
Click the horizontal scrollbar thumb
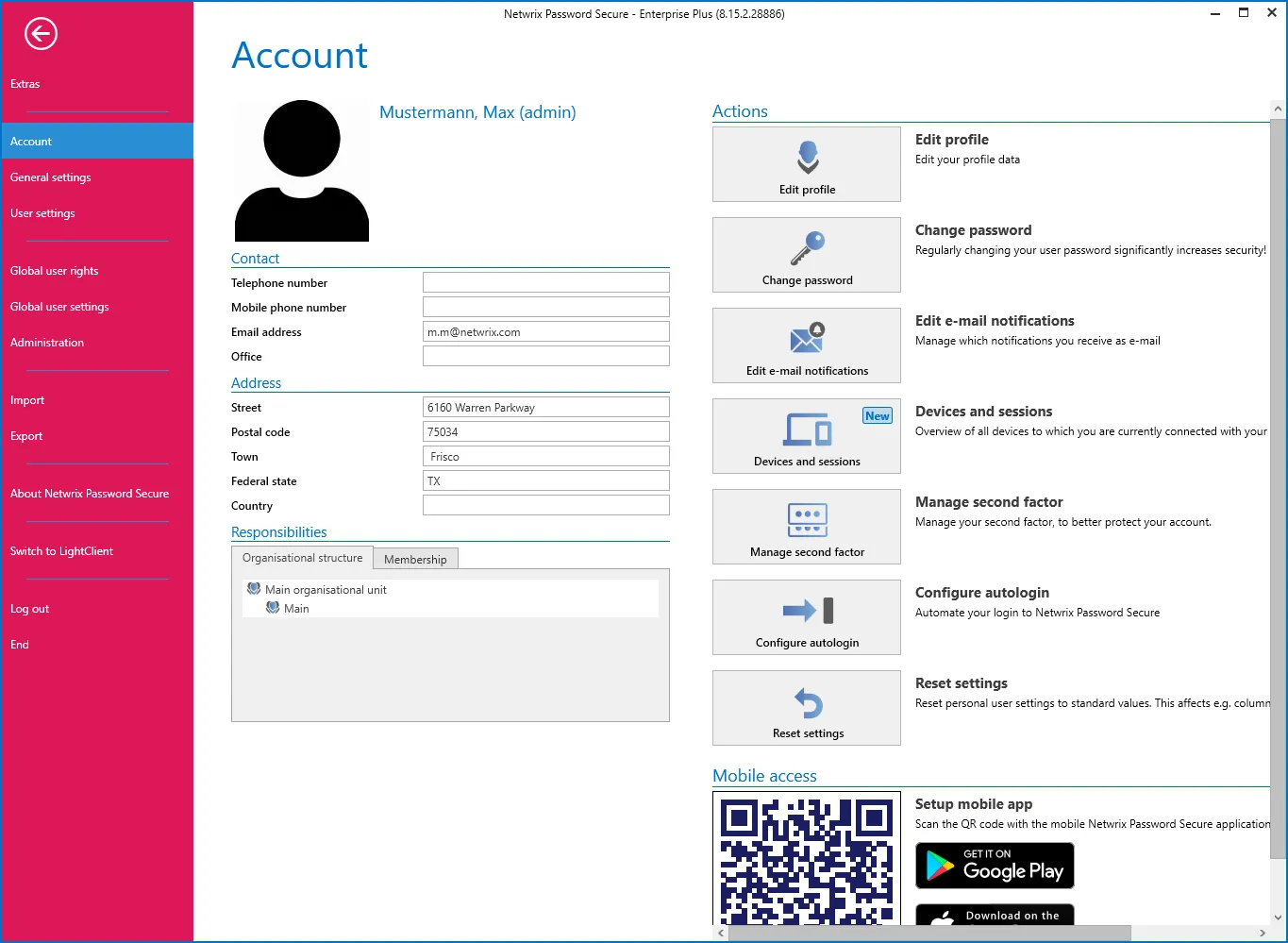click(x=929, y=933)
